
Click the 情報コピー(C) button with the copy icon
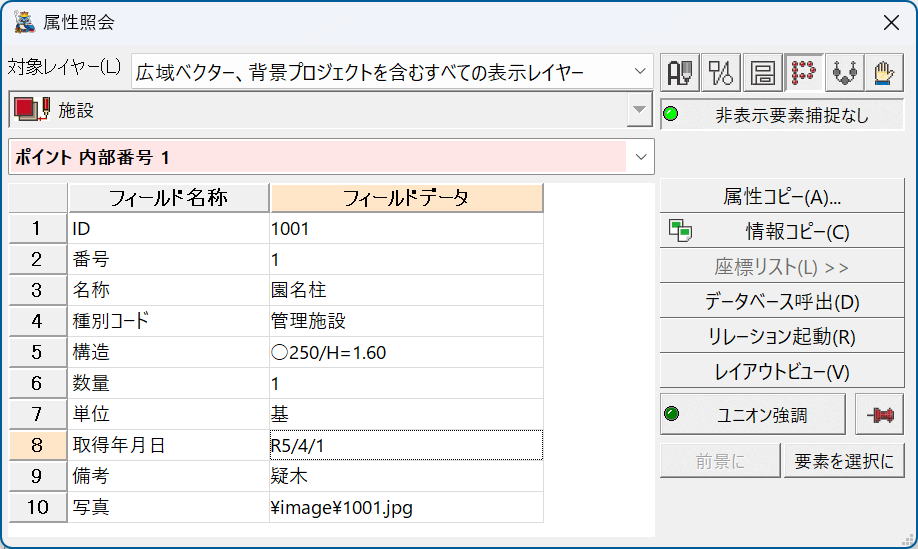782,231
